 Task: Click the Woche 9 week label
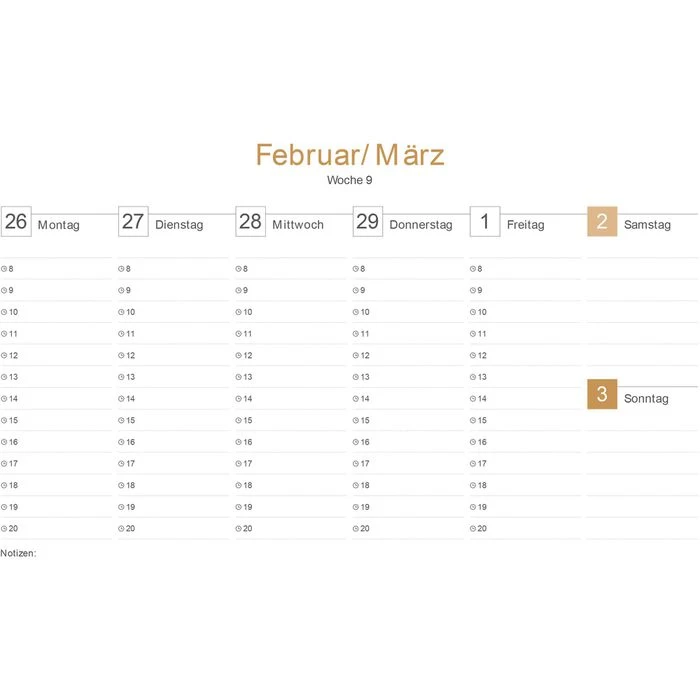pos(349,181)
